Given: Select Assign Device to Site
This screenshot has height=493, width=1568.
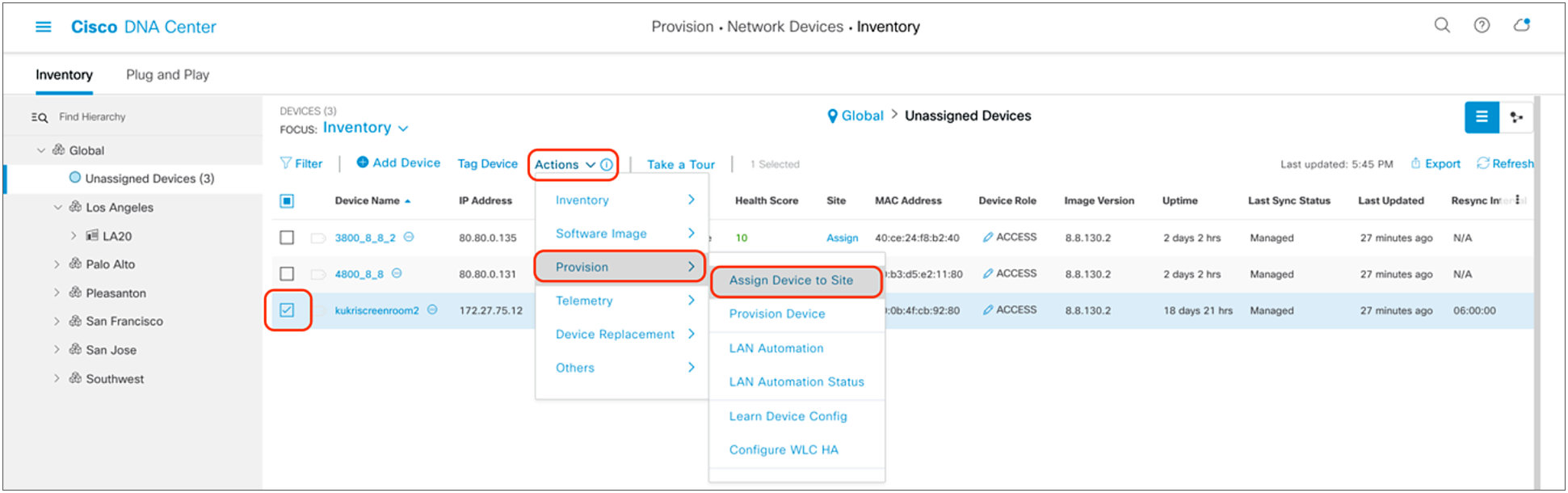Looking at the screenshot, I should [x=797, y=280].
